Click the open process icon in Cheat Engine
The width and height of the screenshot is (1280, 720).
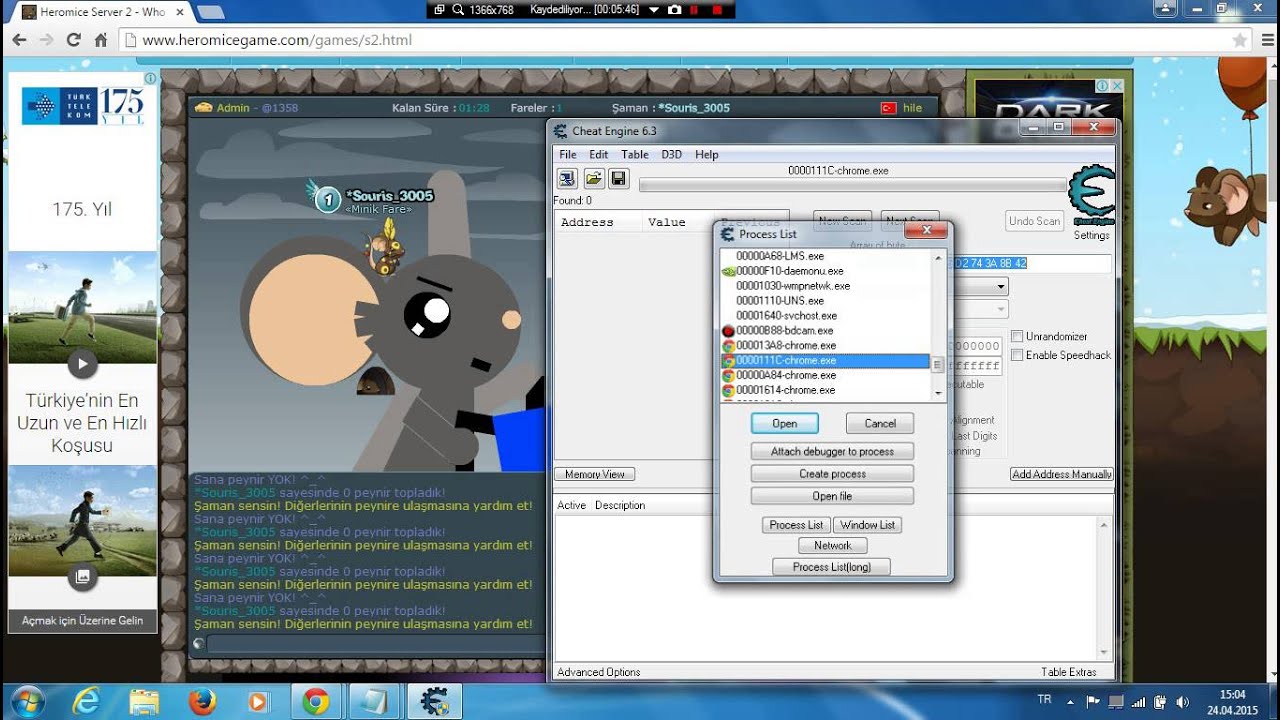click(567, 178)
